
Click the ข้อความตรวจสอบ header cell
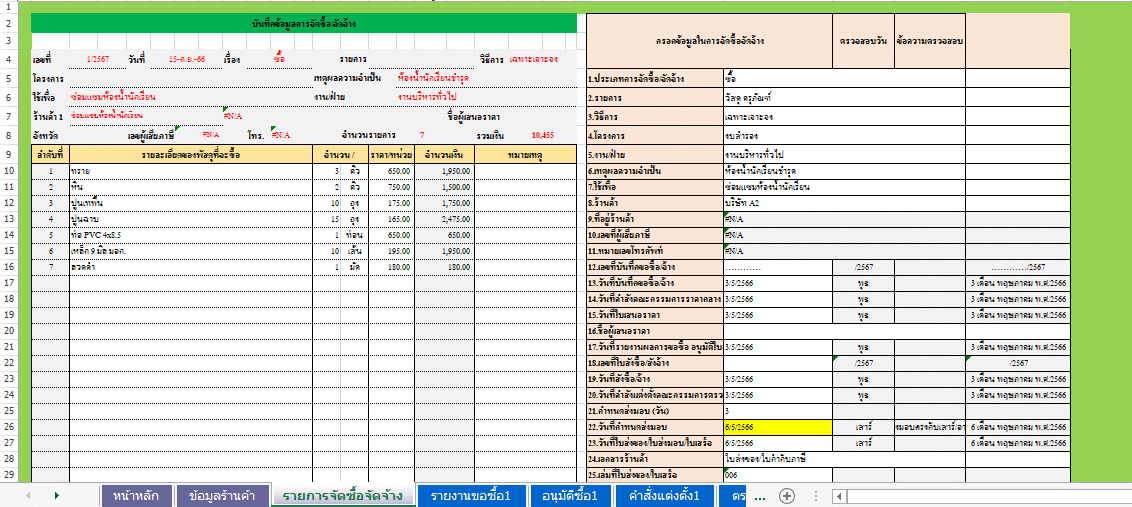click(930, 41)
